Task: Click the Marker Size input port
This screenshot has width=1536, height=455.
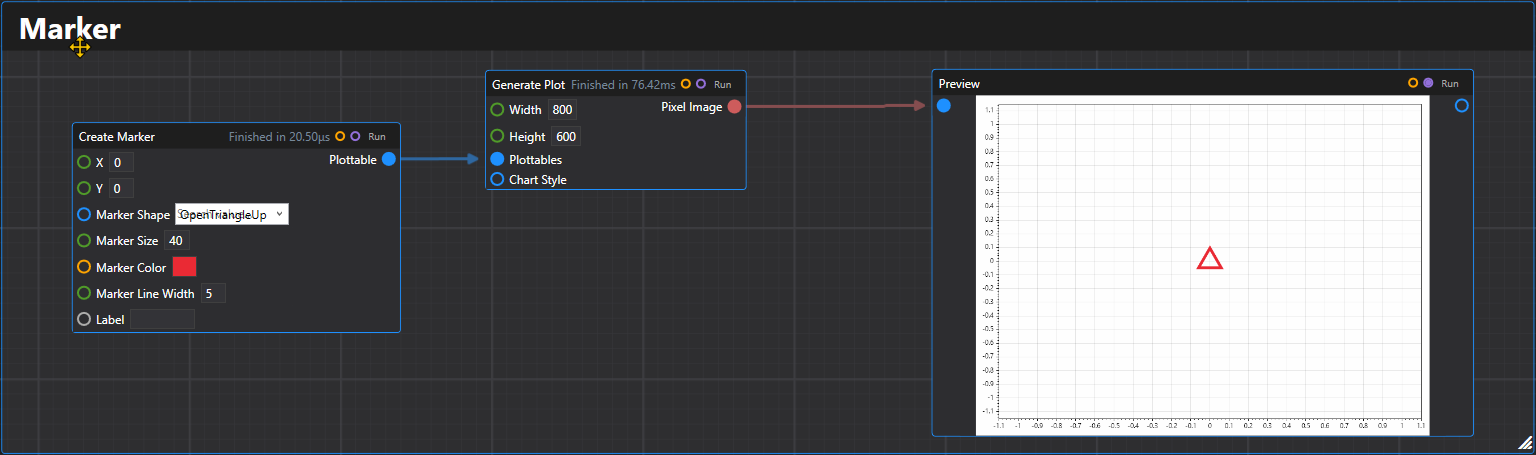Action: [x=84, y=240]
